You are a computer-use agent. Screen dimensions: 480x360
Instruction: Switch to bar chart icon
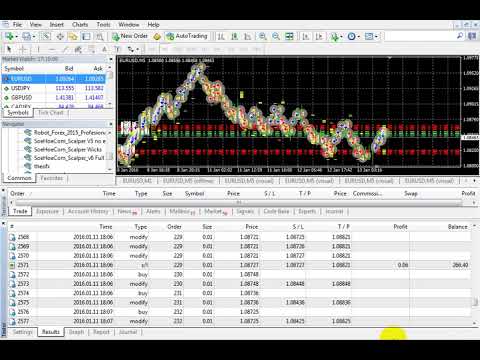221,36
